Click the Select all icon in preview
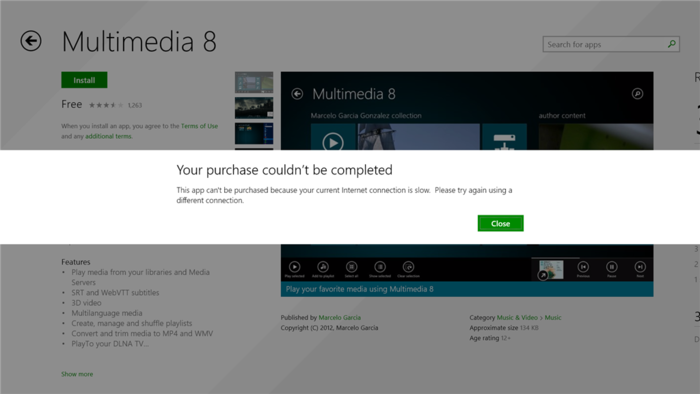Viewport: 700px width, 394px height. coord(351,267)
